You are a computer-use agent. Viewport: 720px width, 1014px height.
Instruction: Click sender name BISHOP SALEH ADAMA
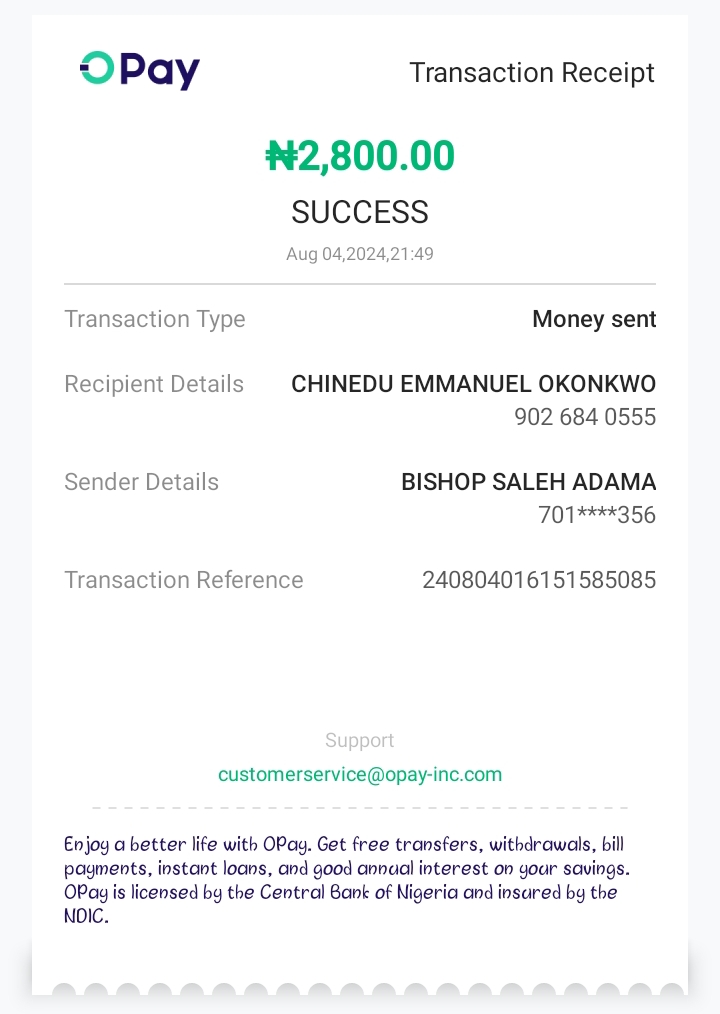click(528, 482)
